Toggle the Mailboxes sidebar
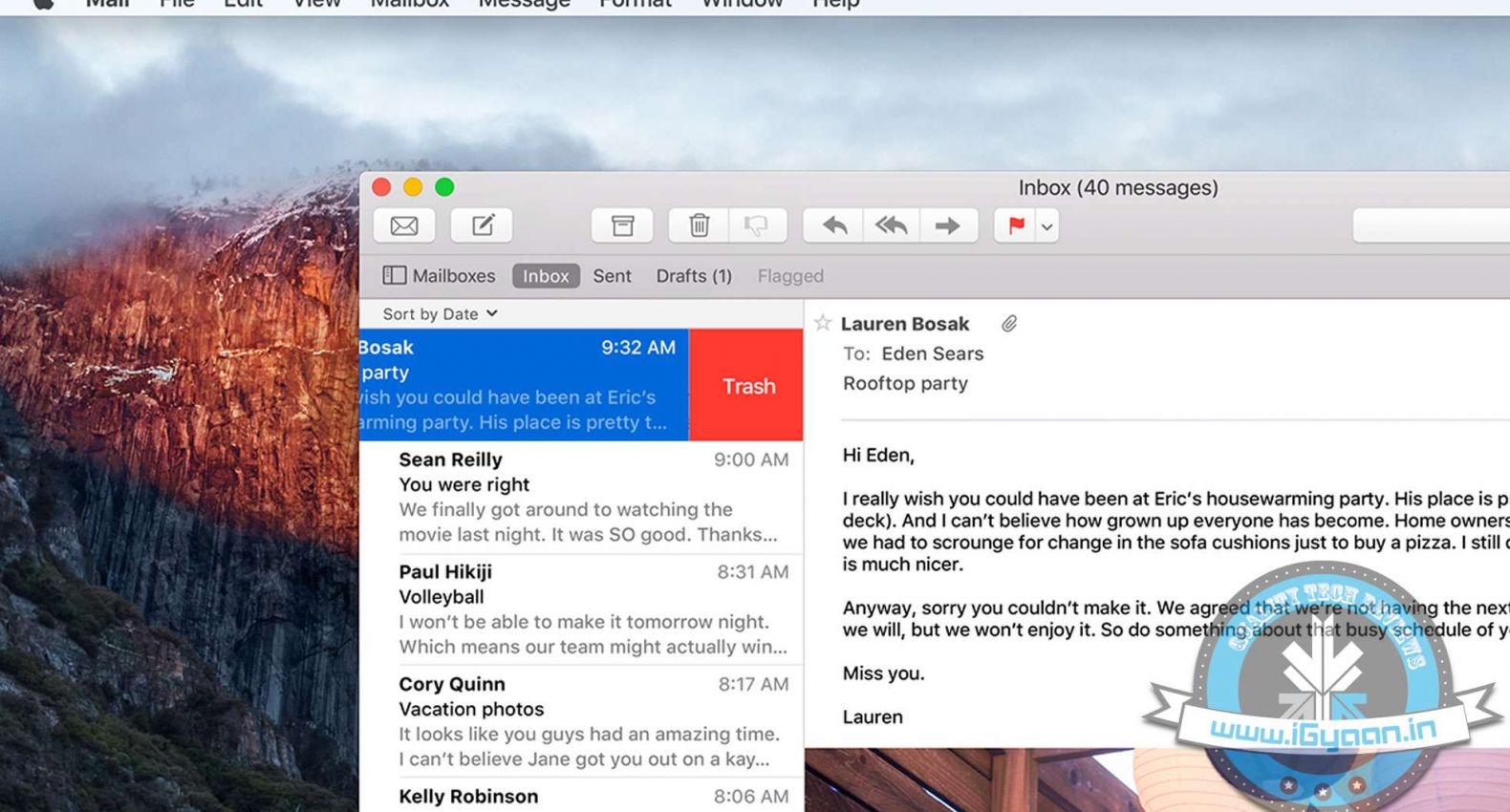Screen dimensions: 1510x812 point(440,276)
